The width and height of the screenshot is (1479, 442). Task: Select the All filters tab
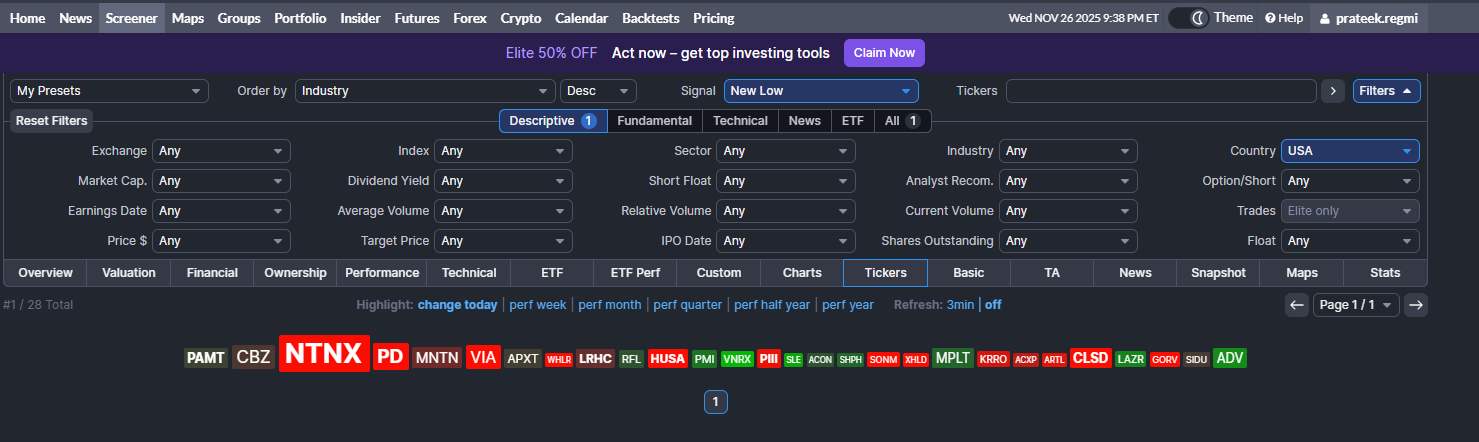(902, 121)
